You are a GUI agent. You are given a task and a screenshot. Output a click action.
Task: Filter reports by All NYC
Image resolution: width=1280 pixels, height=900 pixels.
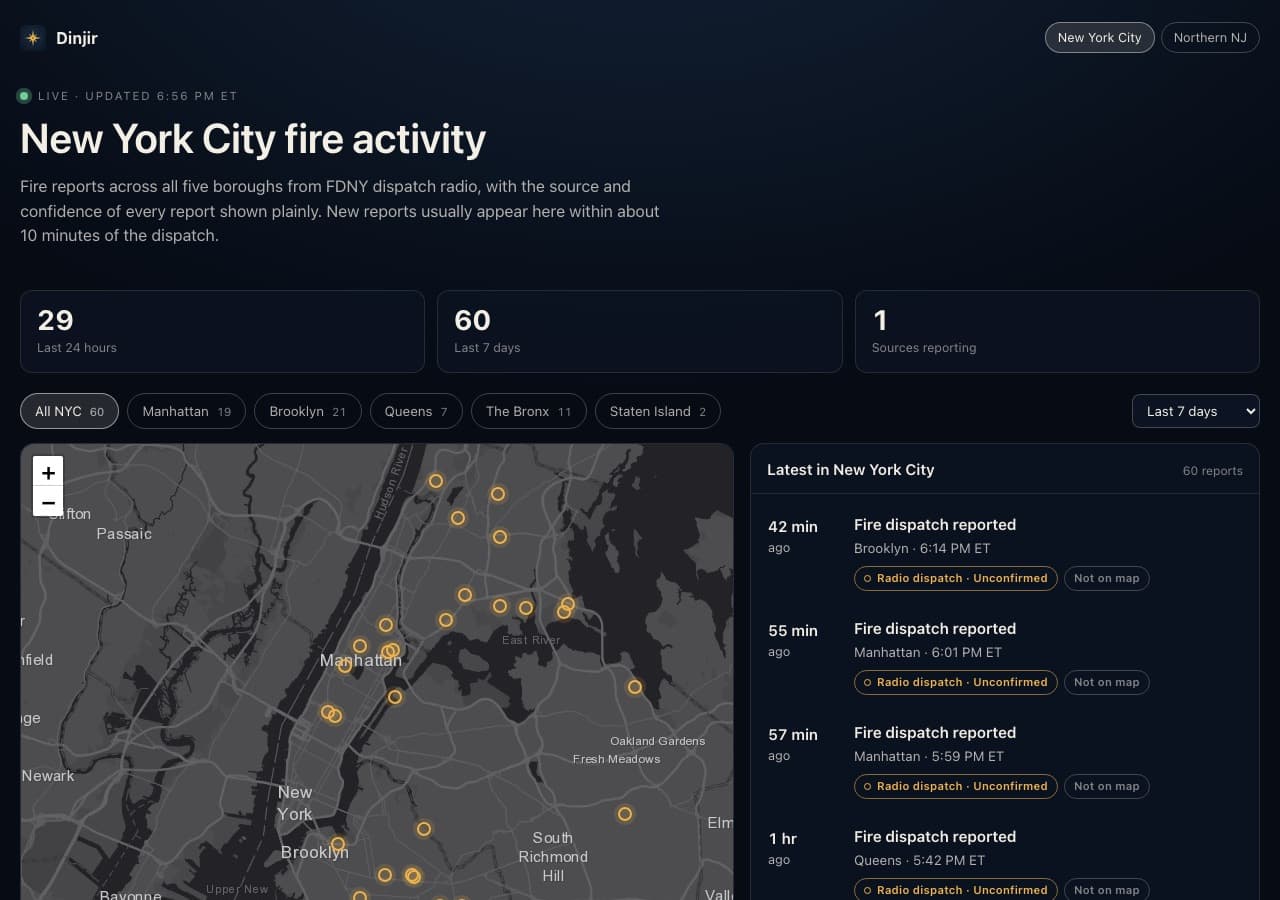tap(69, 411)
